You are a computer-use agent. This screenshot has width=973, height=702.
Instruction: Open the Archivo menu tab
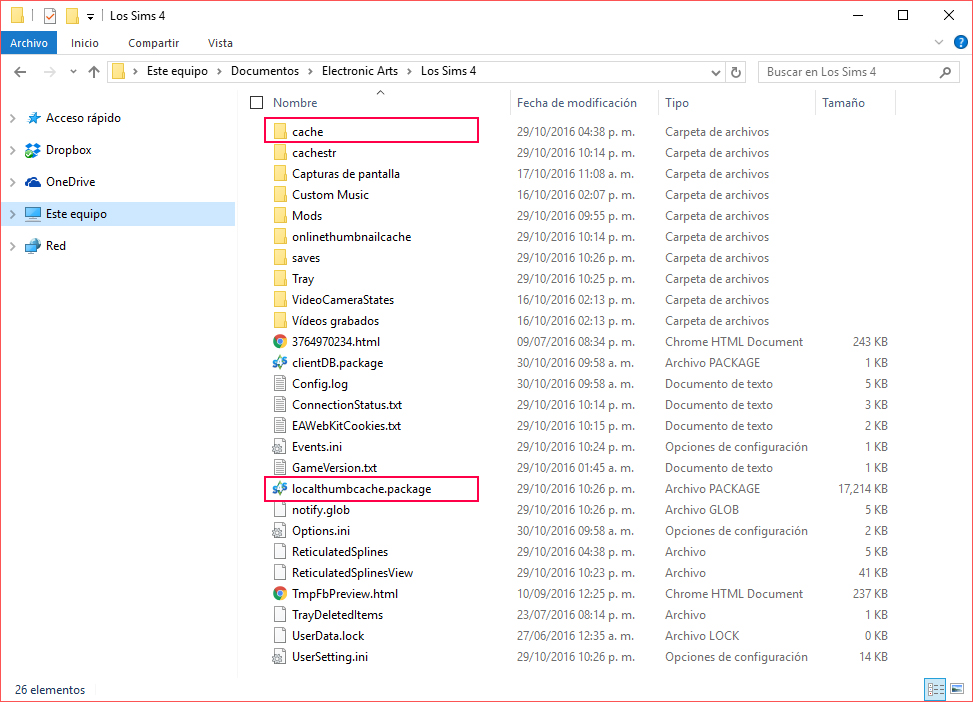(29, 43)
